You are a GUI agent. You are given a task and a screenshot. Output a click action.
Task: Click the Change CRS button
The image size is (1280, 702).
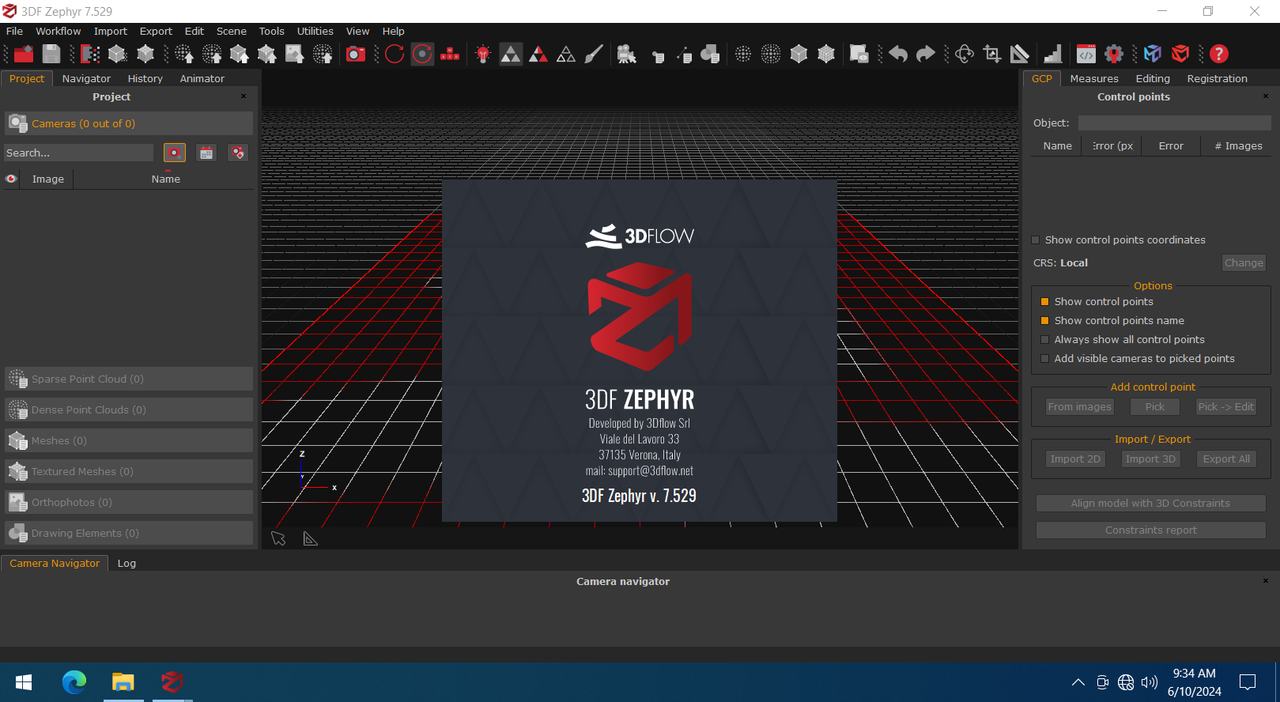click(1244, 263)
